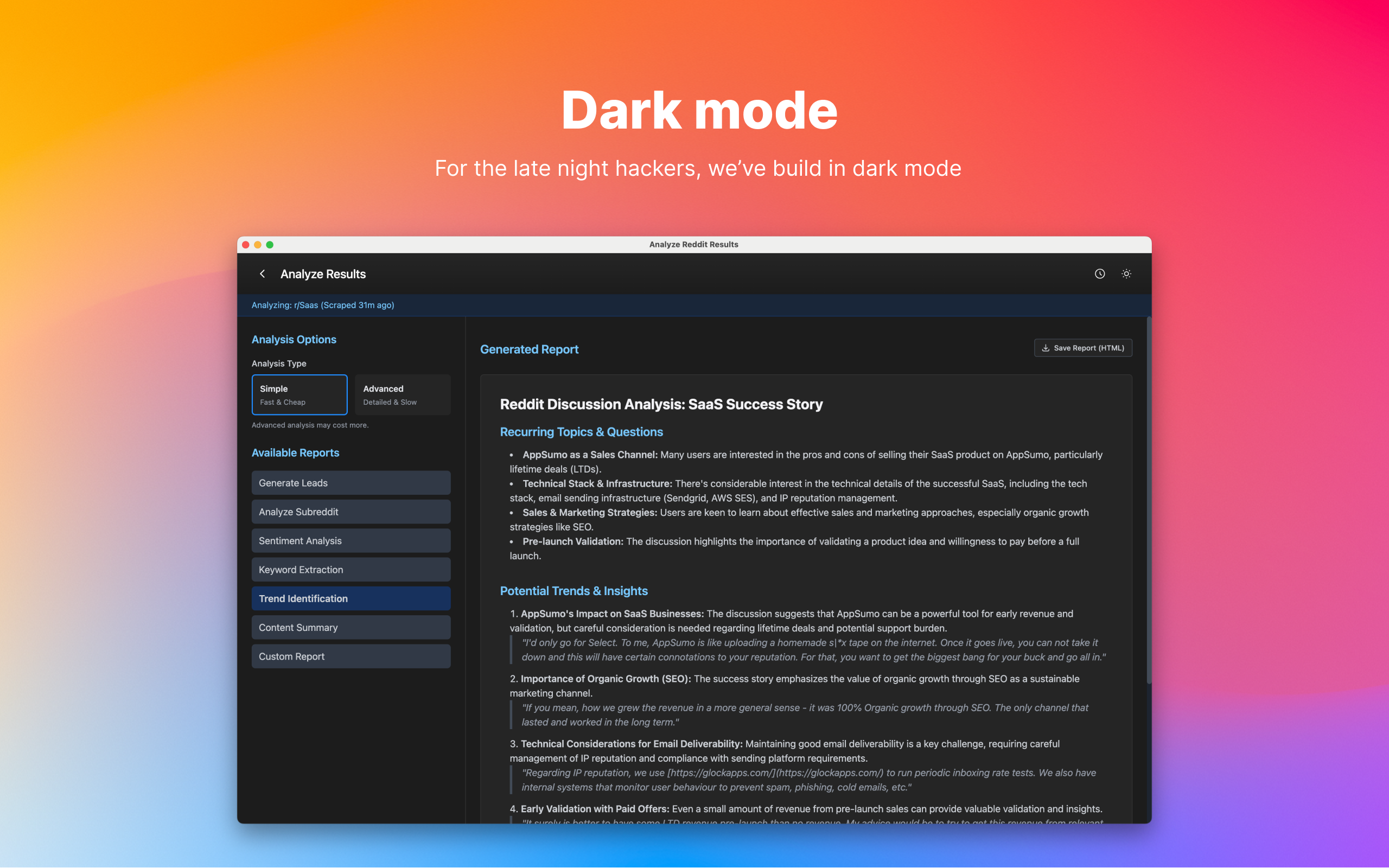Click the yellow minimize window button
Image resolution: width=1389 pixels, height=868 pixels.
coord(258,245)
